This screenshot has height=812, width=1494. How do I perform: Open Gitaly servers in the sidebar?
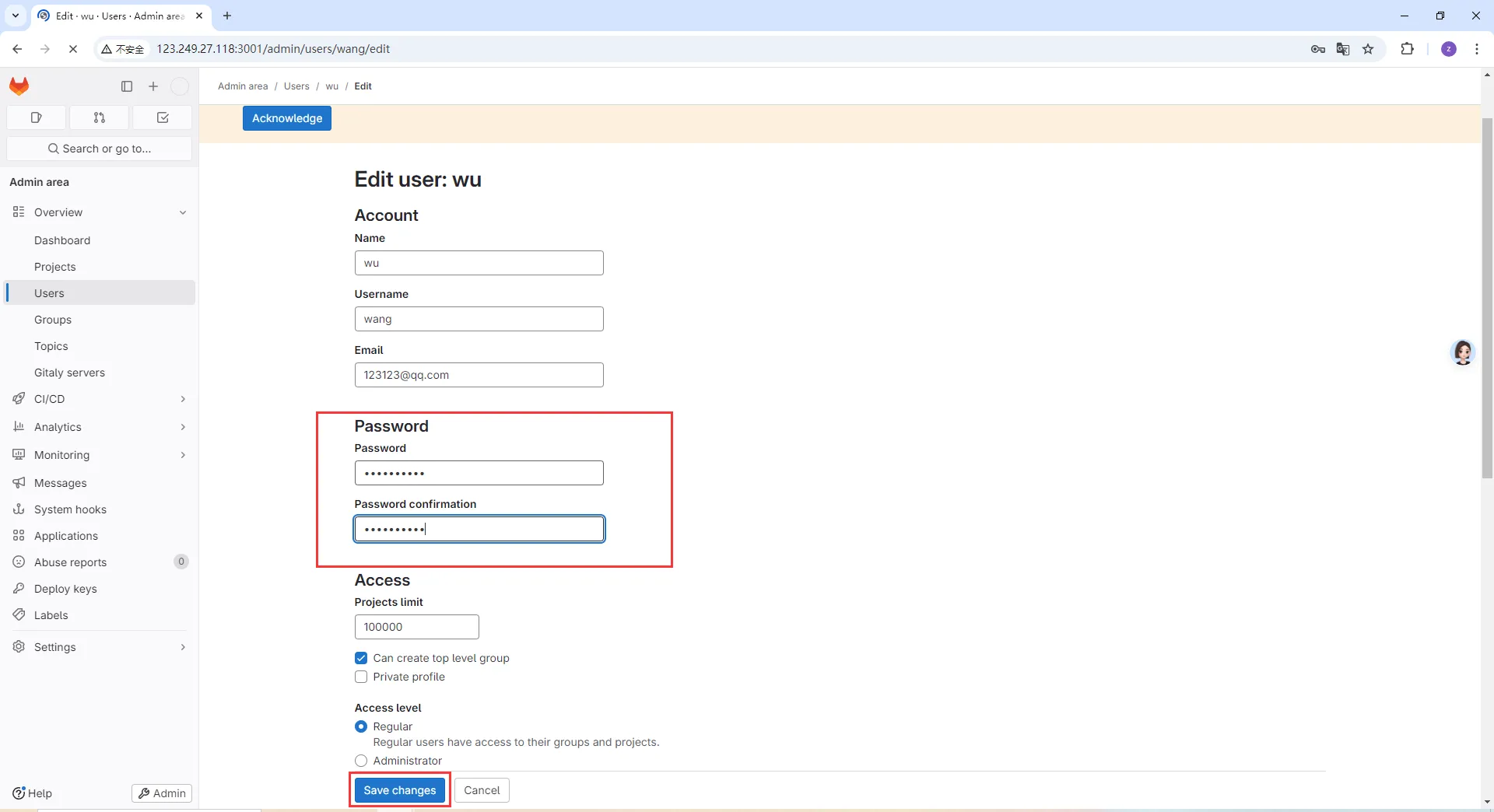[x=99, y=373]
